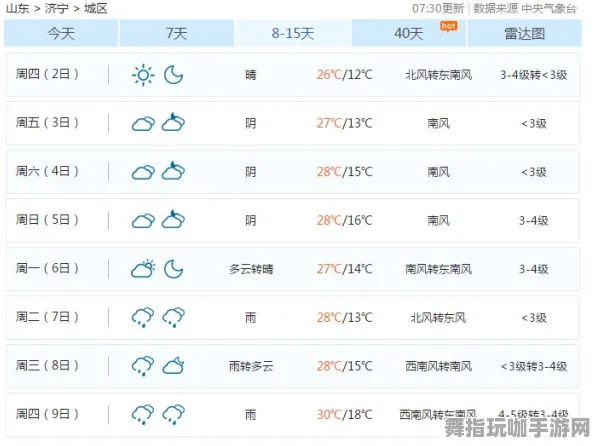Click the rain night icon for 周二 7日

point(174,317)
